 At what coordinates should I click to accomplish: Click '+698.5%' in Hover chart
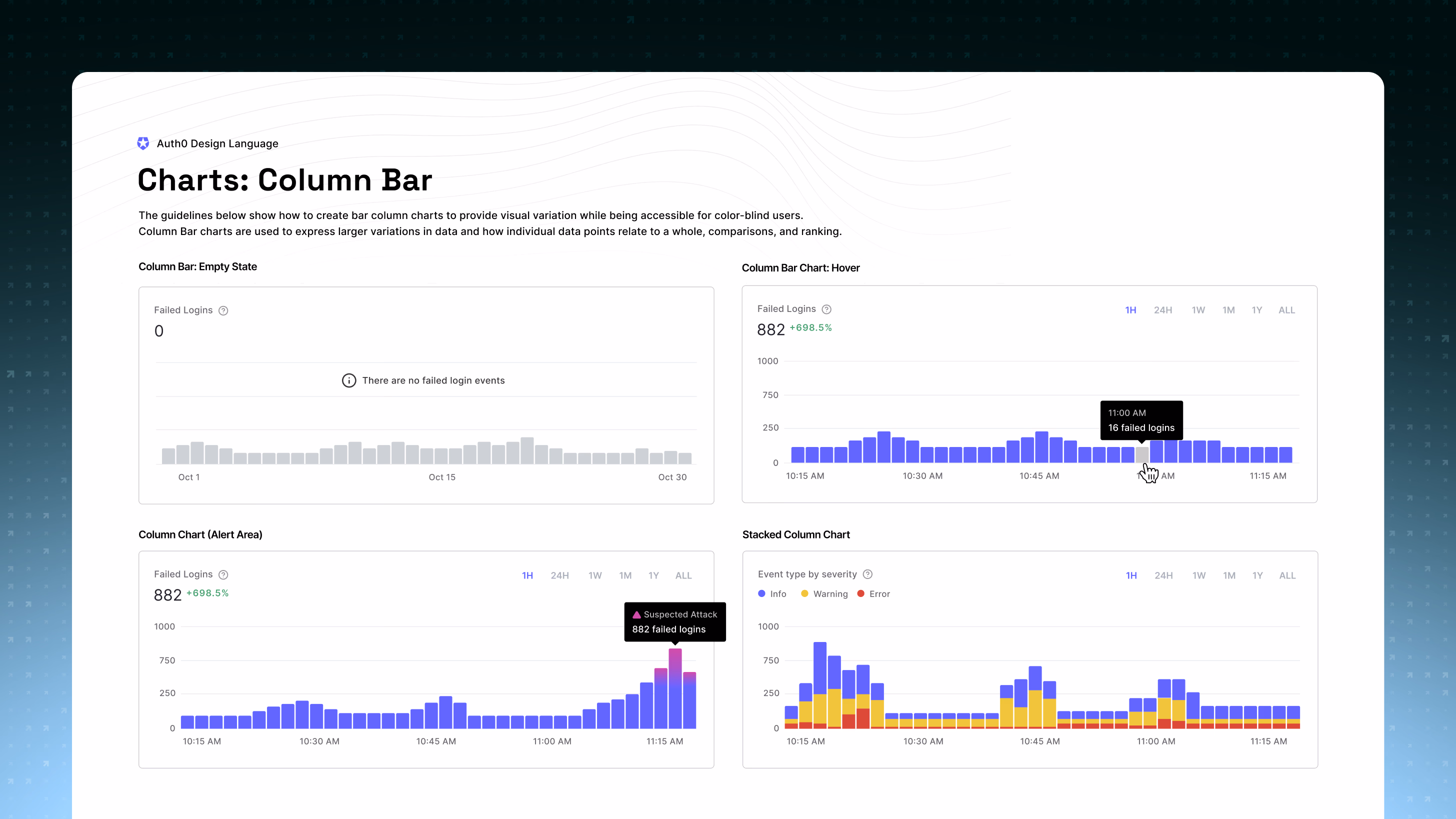click(x=810, y=328)
